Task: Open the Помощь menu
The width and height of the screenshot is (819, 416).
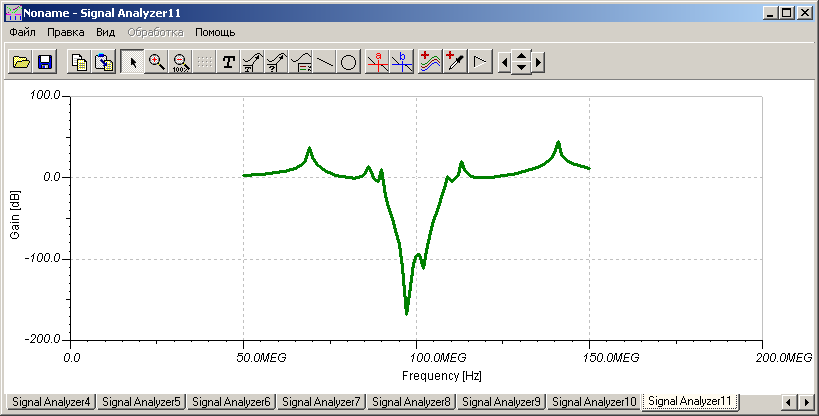Action: 215,32
